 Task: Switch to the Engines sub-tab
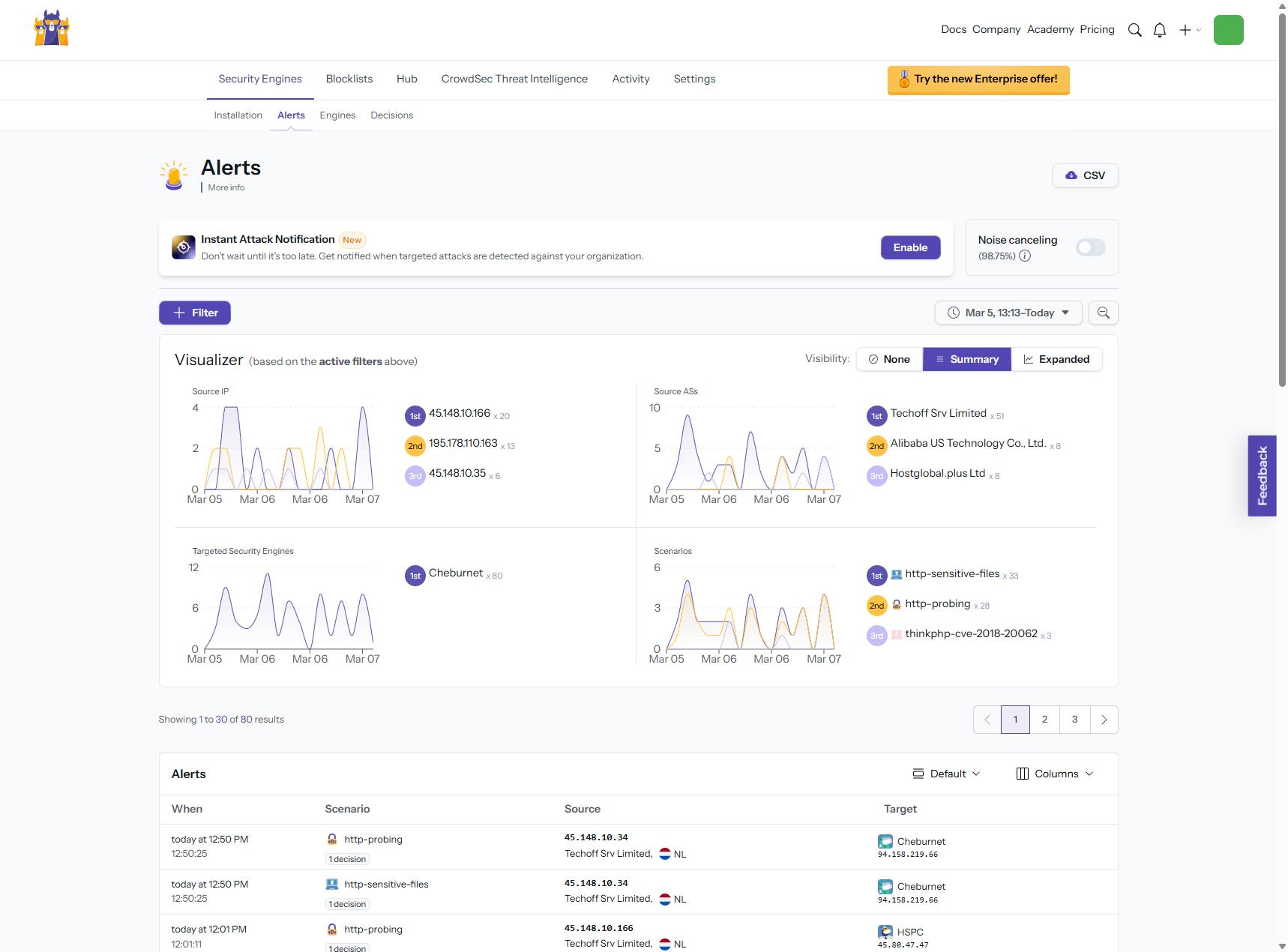click(x=337, y=115)
